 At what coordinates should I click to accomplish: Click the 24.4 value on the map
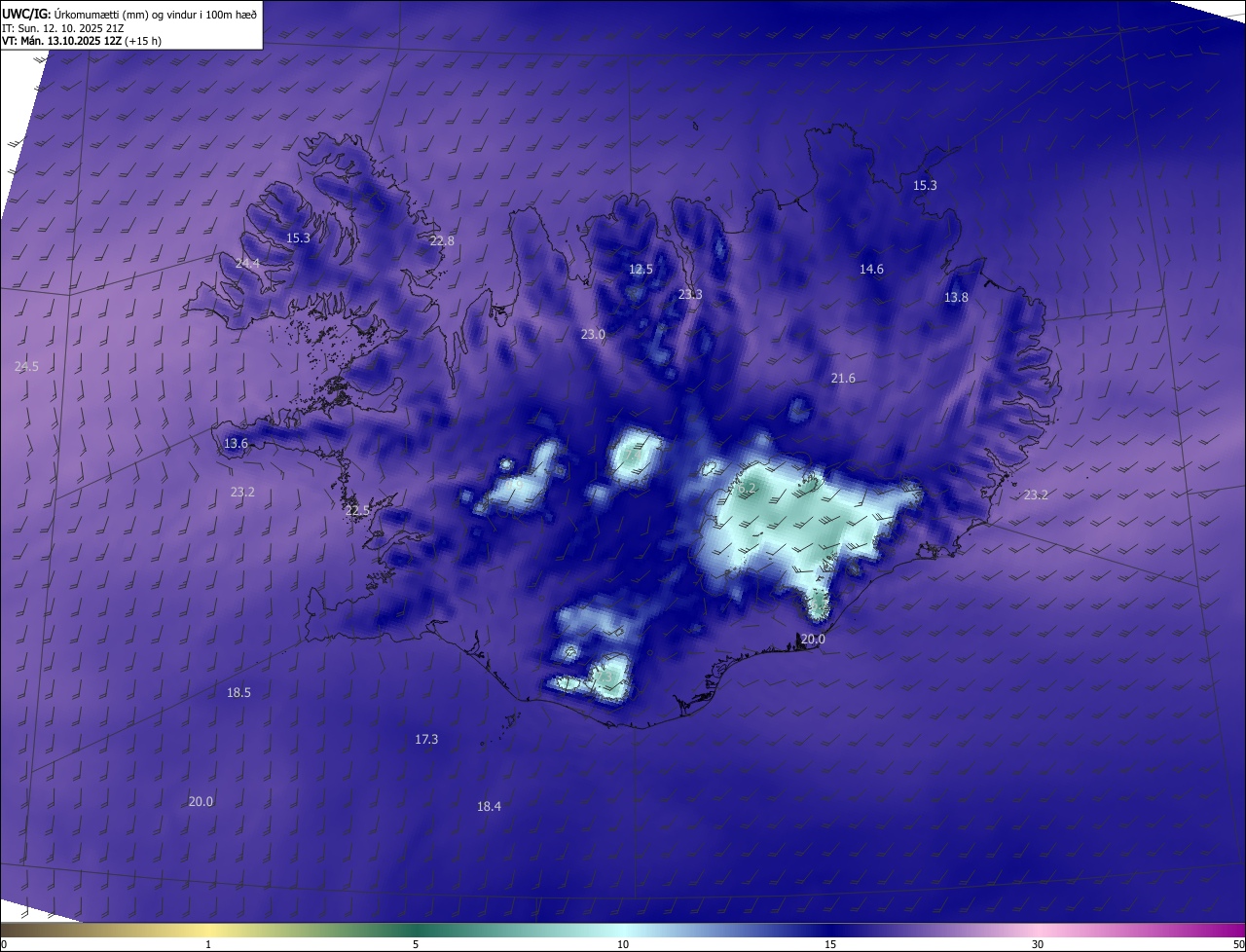247,264
